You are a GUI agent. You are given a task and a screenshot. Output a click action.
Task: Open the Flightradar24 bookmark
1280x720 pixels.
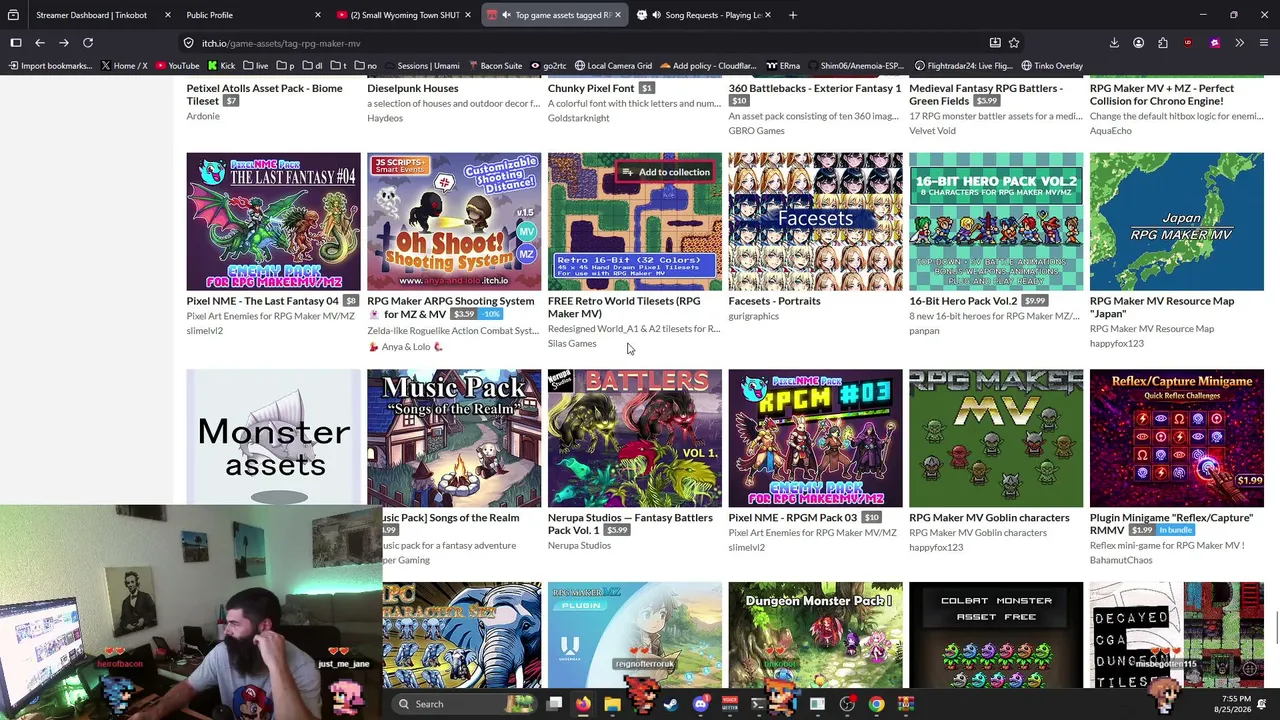[962, 66]
